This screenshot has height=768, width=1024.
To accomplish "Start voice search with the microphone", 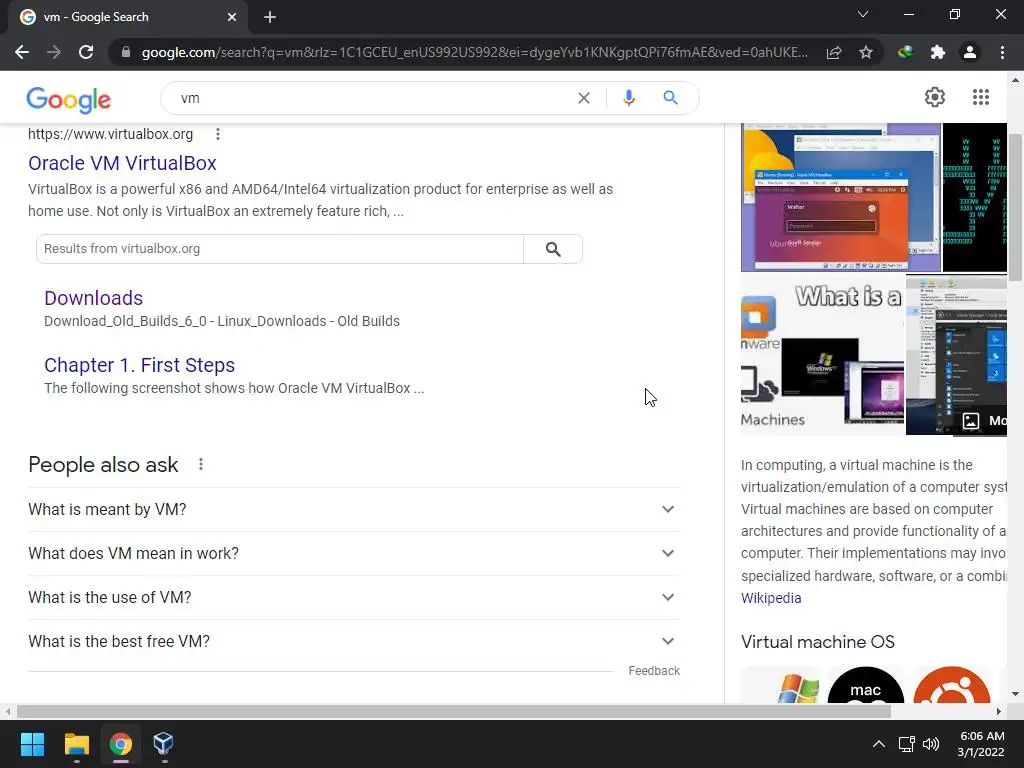I will (x=629, y=98).
